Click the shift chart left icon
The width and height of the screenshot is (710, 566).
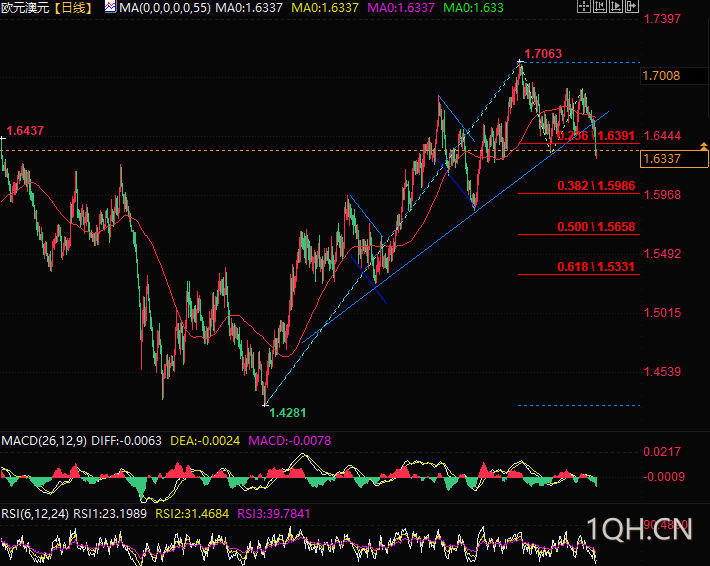[x=600, y=6]
